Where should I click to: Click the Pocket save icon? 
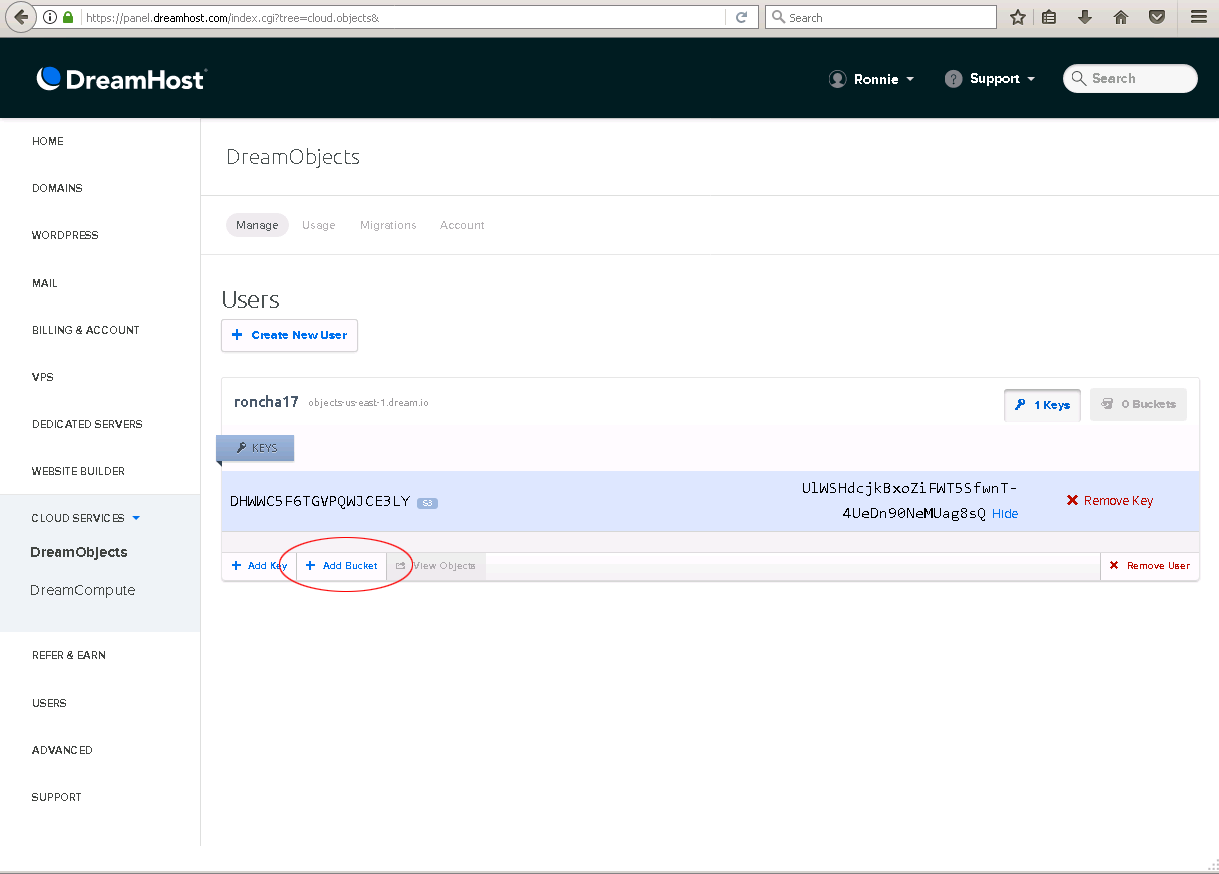tap(1157, 17)
